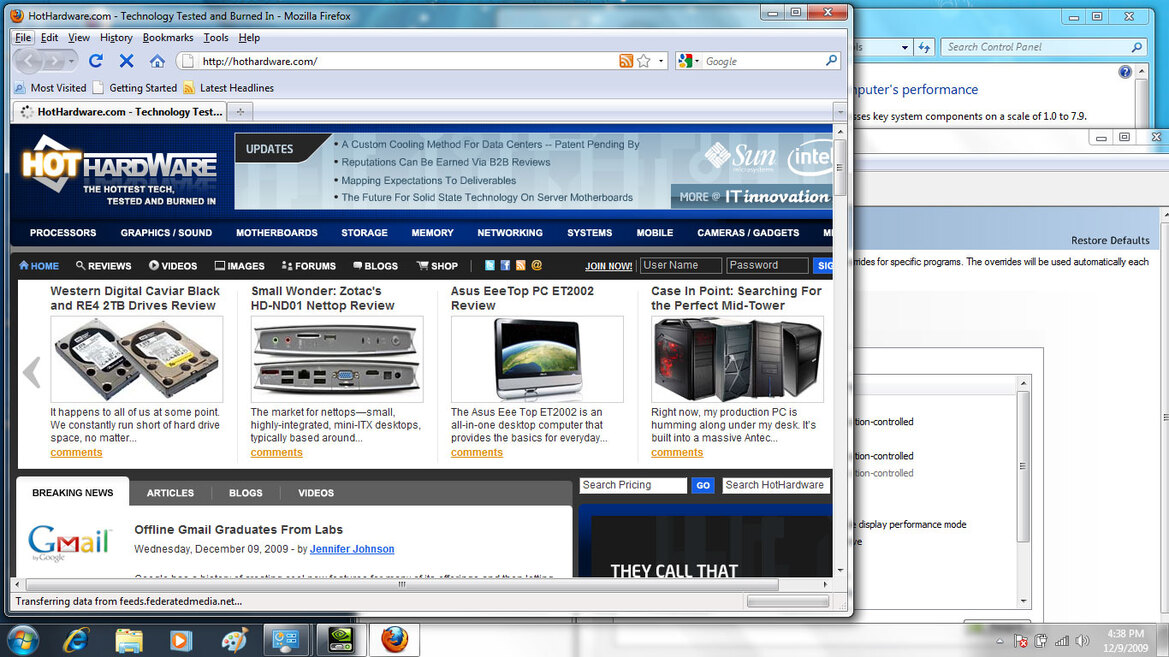Click the search magnifier in Google box
The width and height of the screenshot is (1169, 657).
(831, 60)
